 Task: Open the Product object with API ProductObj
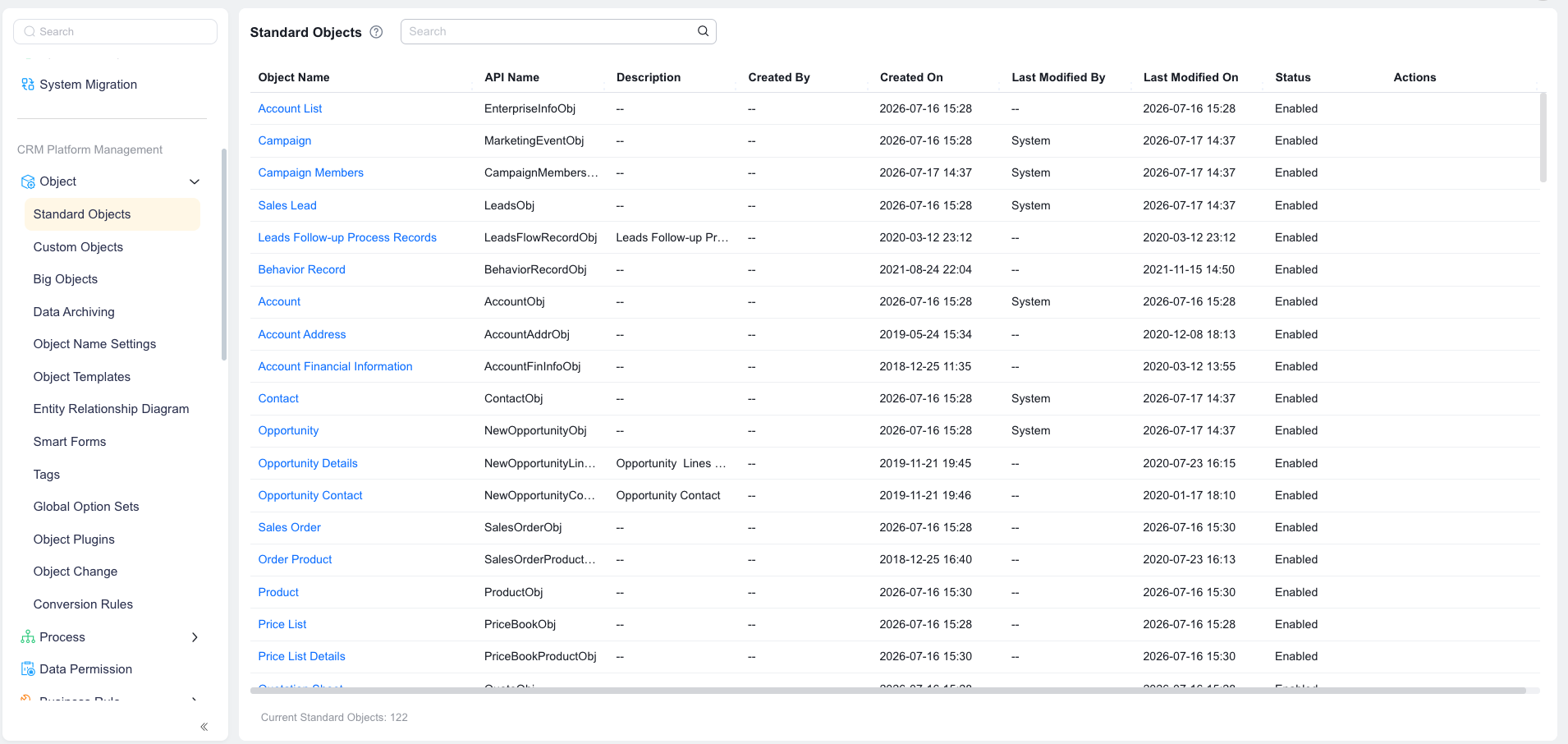[278, 592]
